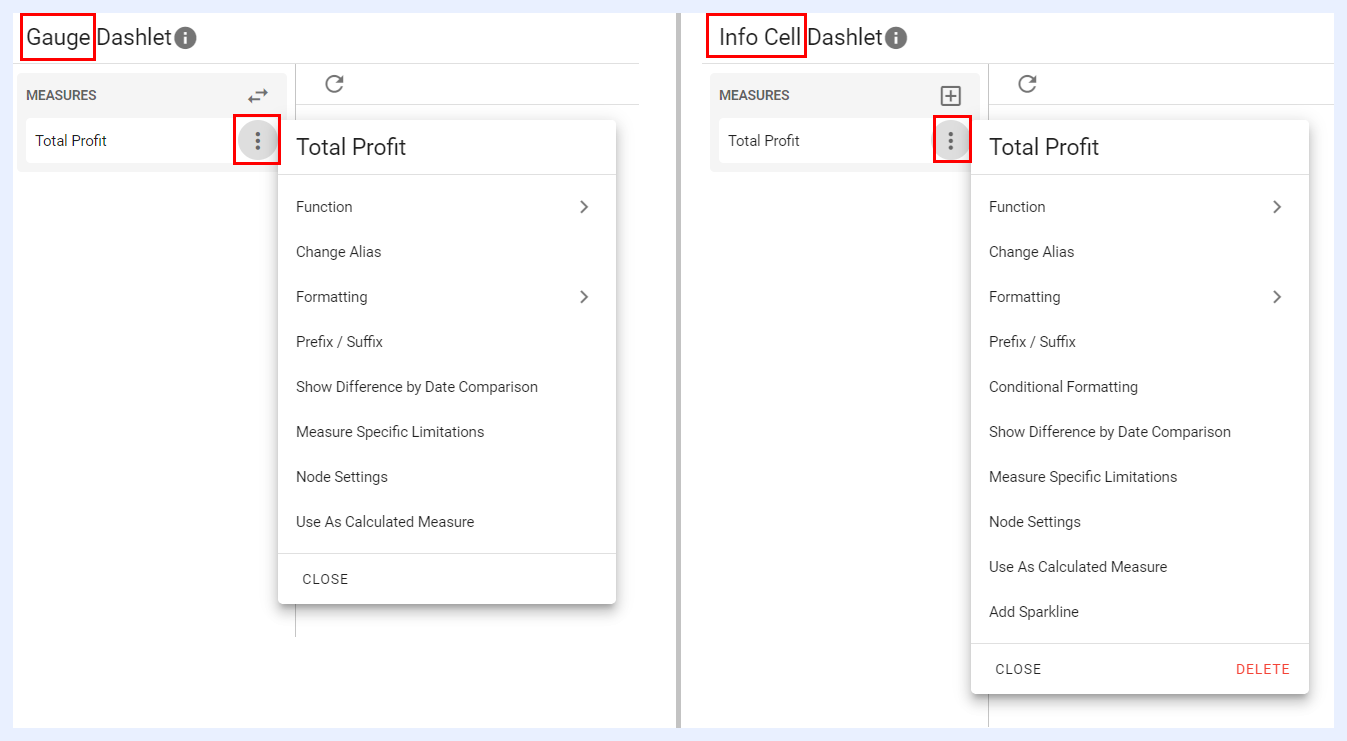Select Use As Calculated Measure in Info Cell menu
1347x741 pixels.
tap(1139, 567)
